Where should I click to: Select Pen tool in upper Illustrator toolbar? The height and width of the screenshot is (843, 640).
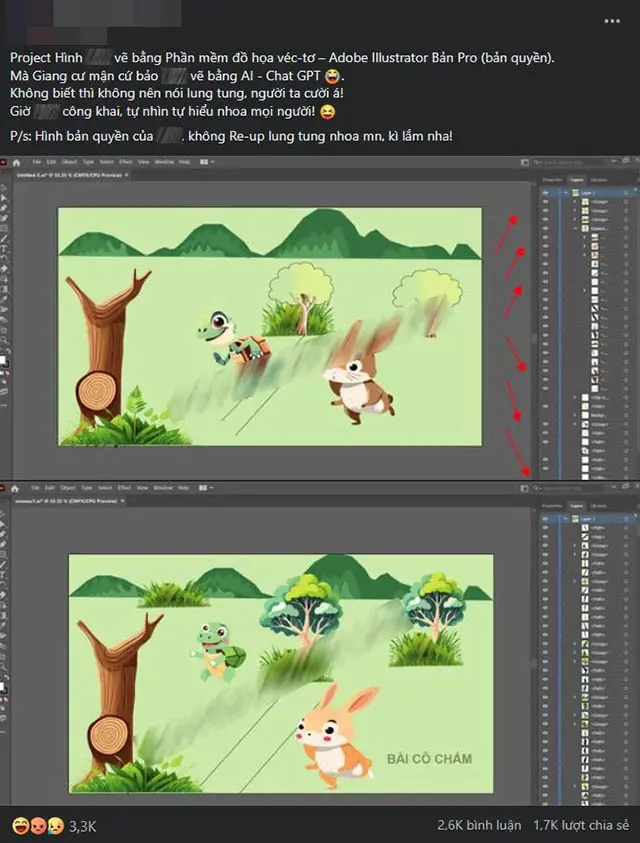tap(4, 208)
